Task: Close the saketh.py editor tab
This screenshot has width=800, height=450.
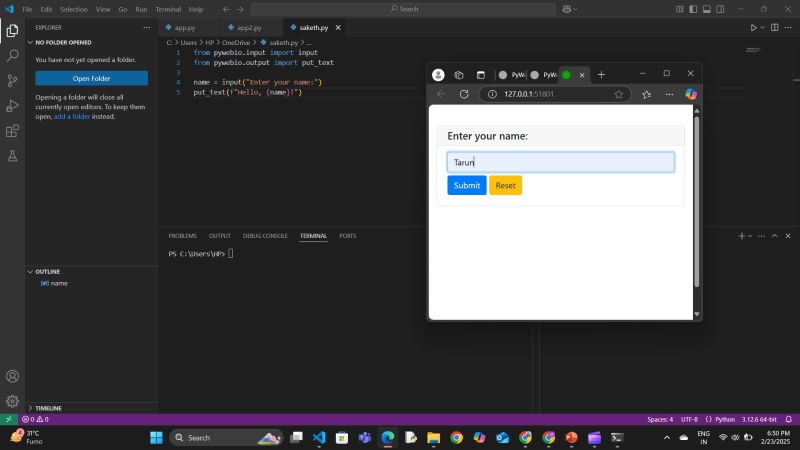Action: 338,28
